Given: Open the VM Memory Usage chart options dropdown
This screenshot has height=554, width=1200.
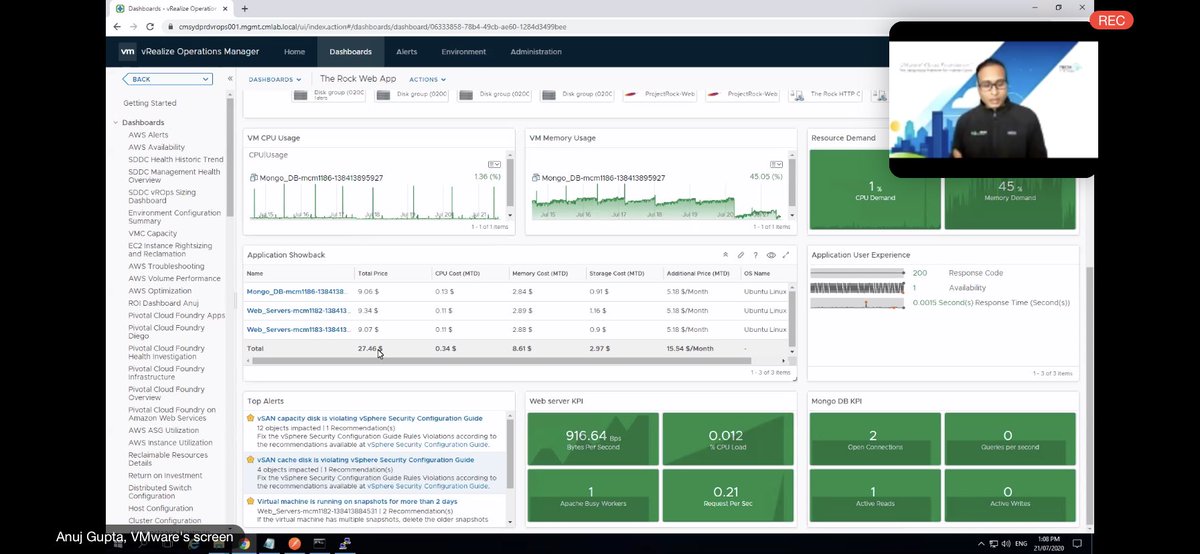Looking at the screenshot, I should tap(777, 164).
